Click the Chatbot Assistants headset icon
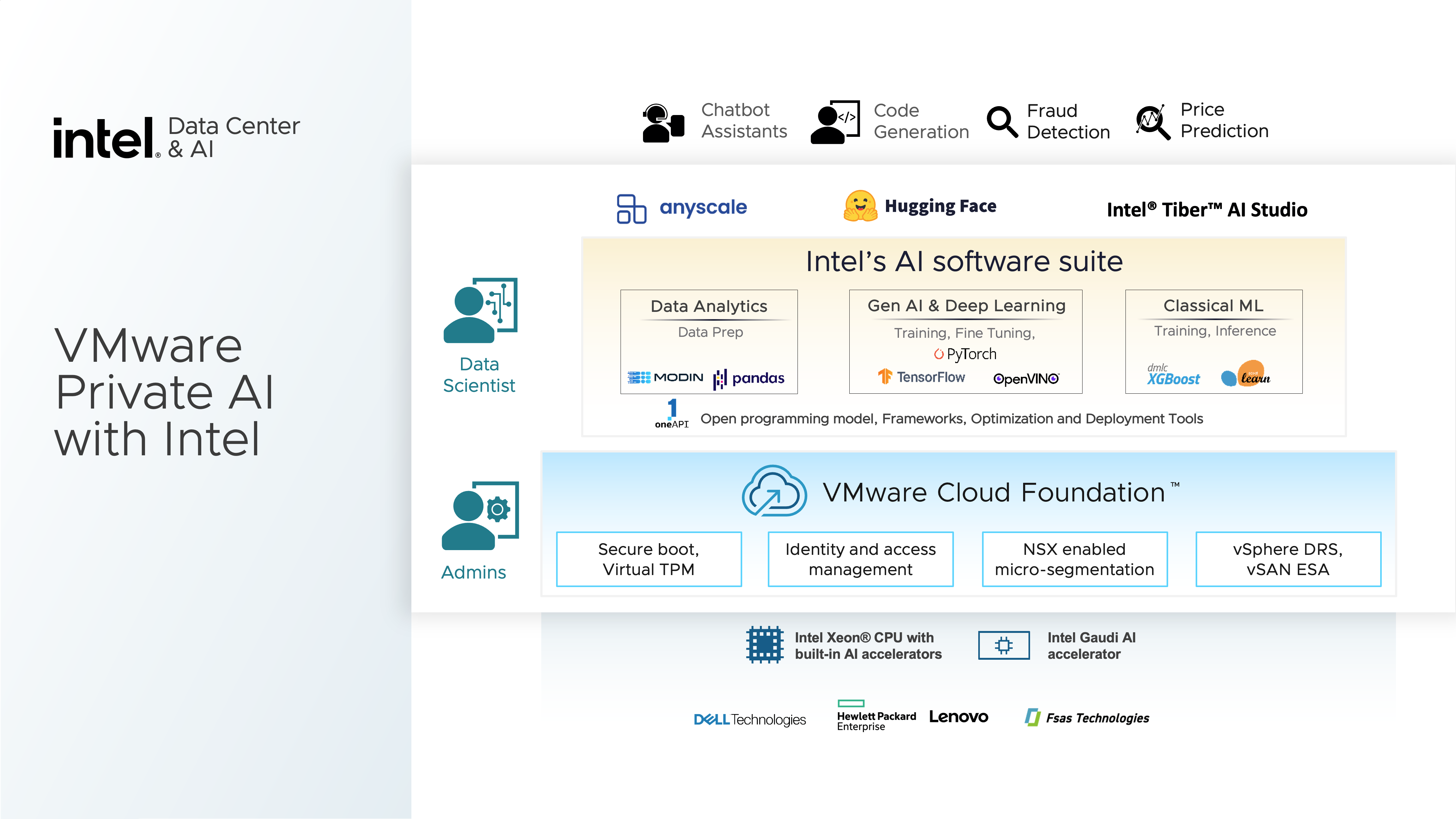This screenshot has width=1456, height=819. point(663,122)
